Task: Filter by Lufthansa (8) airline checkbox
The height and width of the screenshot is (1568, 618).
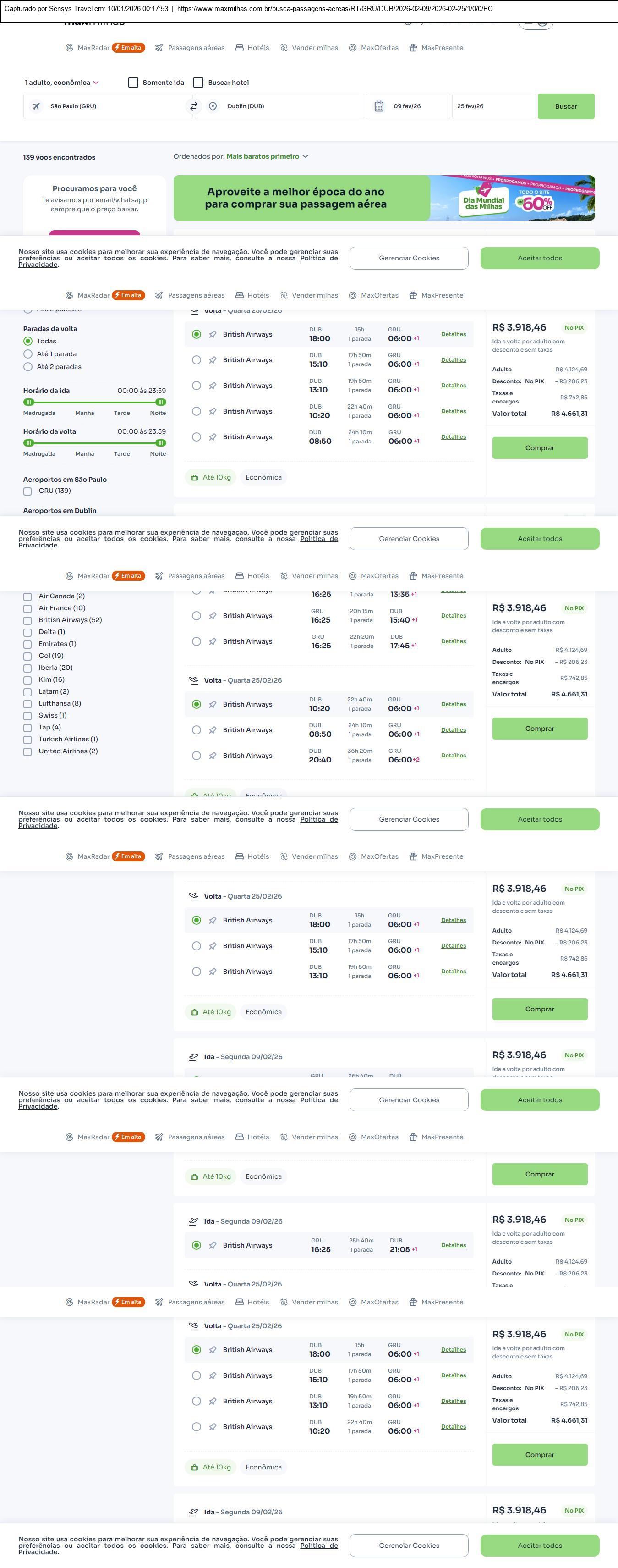Action: pyautogui.click(x=27, y=704)
